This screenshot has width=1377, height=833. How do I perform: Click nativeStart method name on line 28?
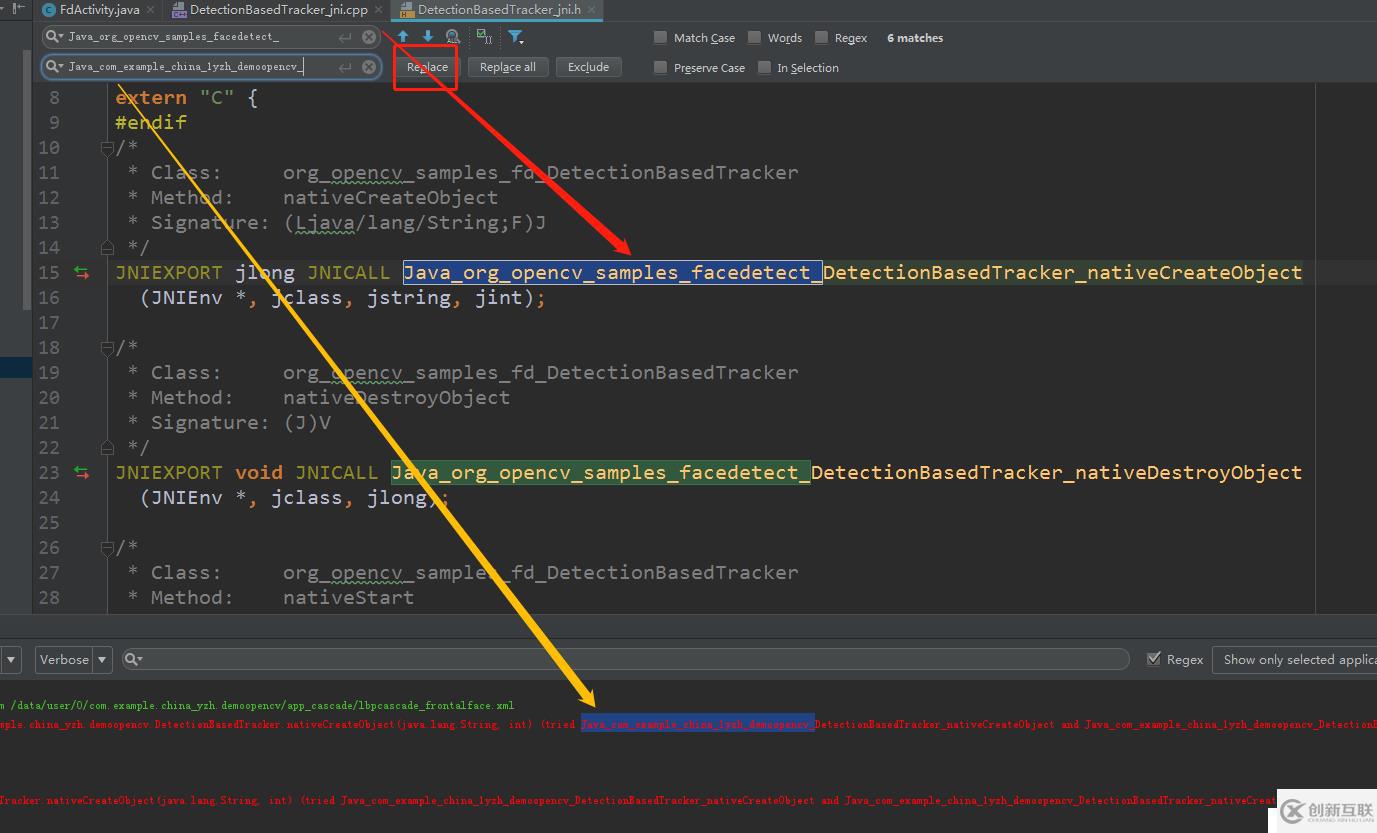348,598
